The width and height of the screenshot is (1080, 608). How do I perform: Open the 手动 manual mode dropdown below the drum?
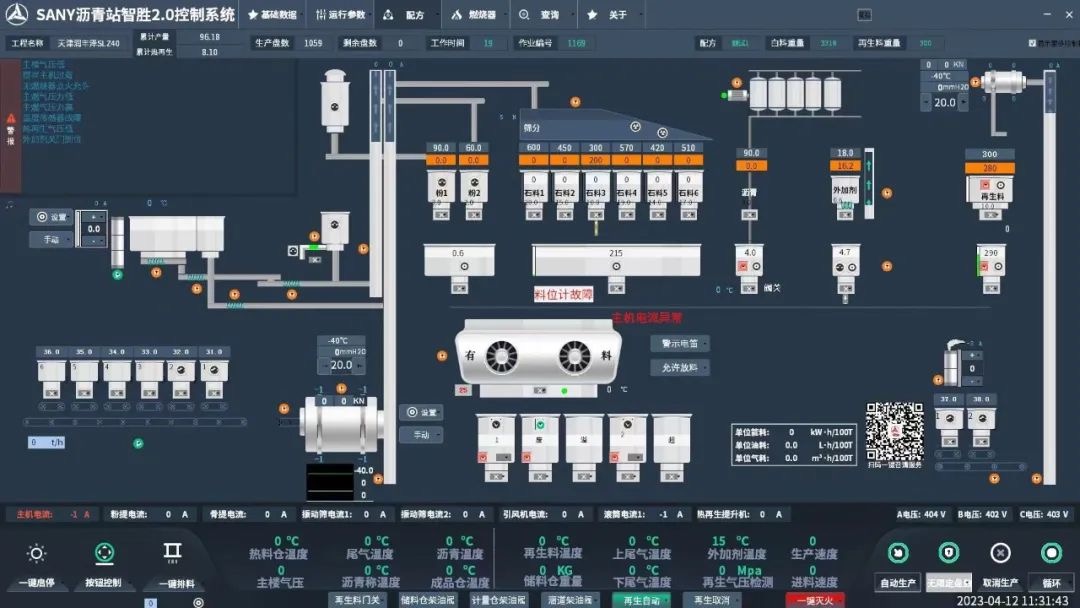421,435
